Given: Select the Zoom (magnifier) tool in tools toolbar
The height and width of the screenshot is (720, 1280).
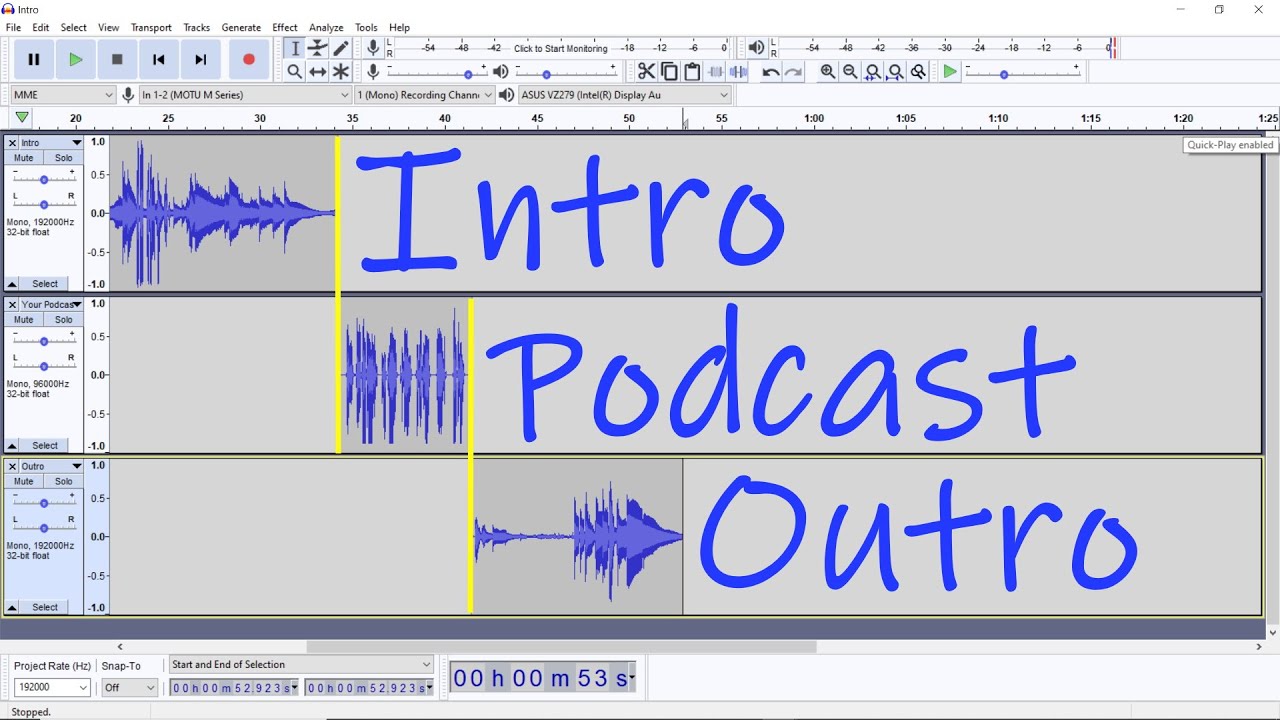Looking at the screenshot, I should click(x=295, y=71).
